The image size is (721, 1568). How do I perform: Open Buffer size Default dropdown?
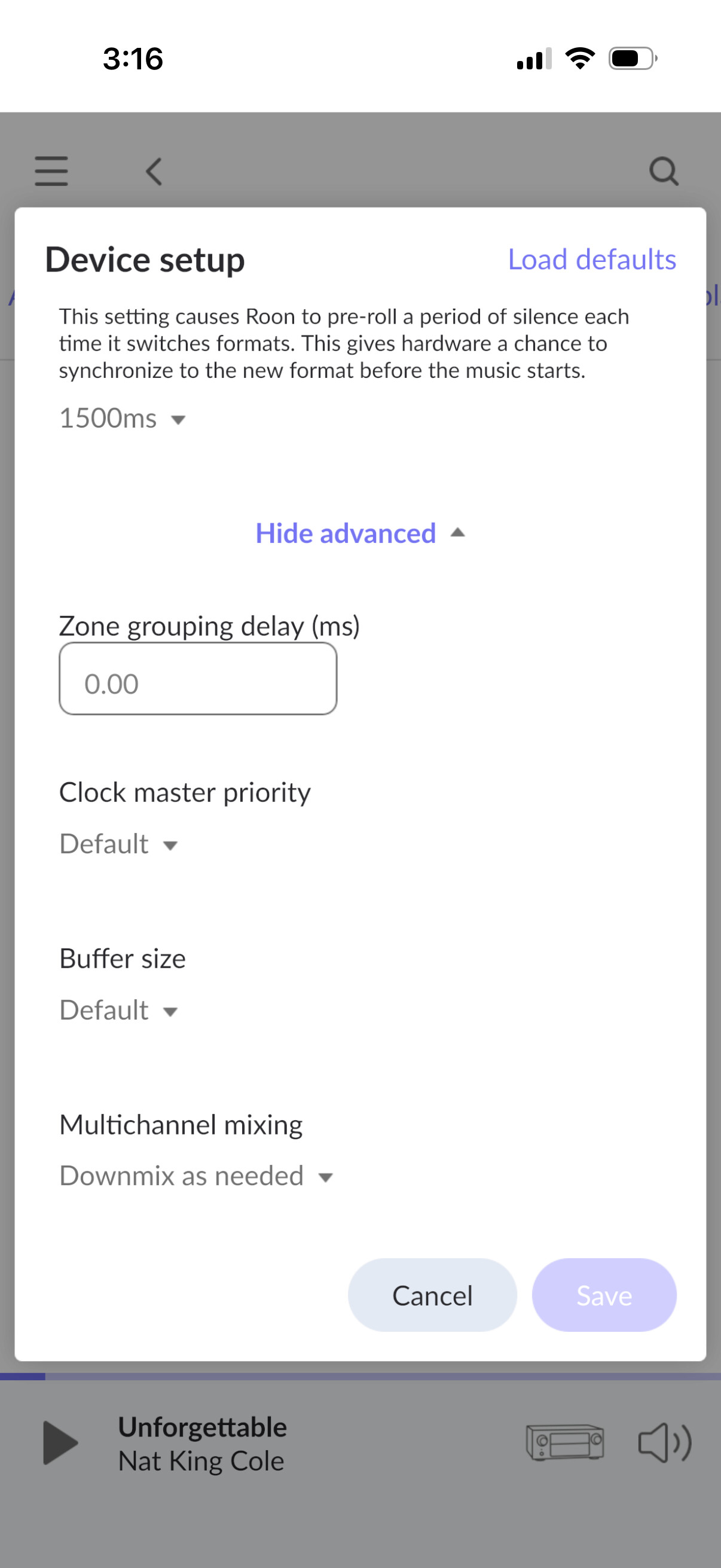(x=118, y=1011)
